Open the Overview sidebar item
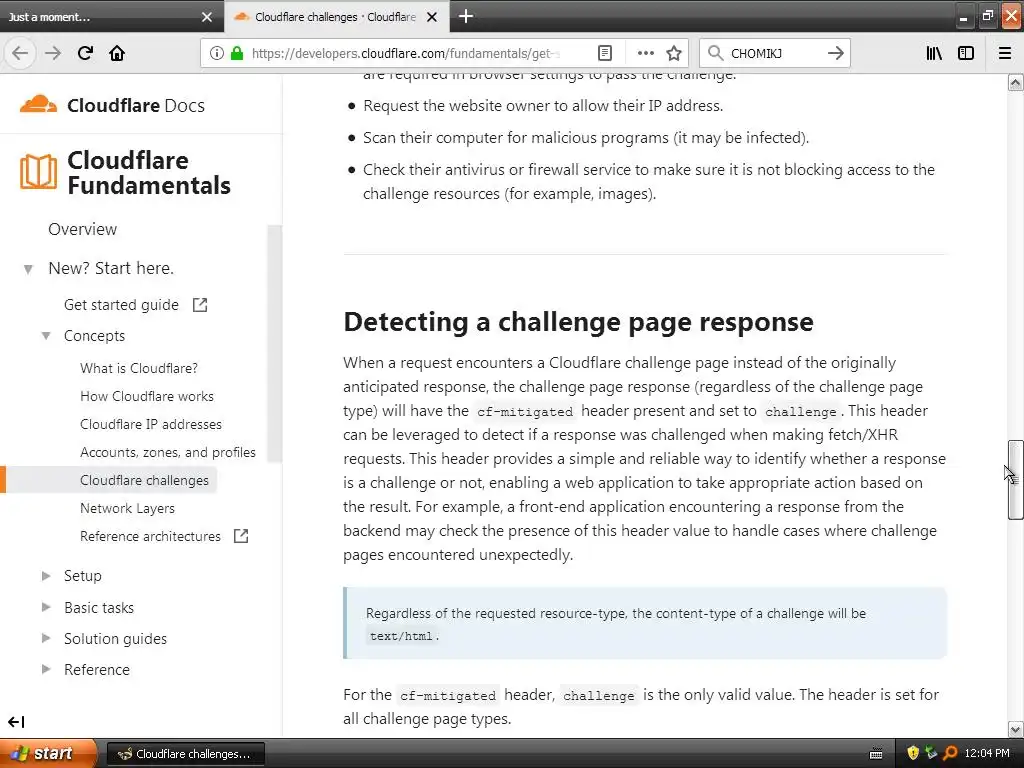1024x768 pixels. [82, 229]
